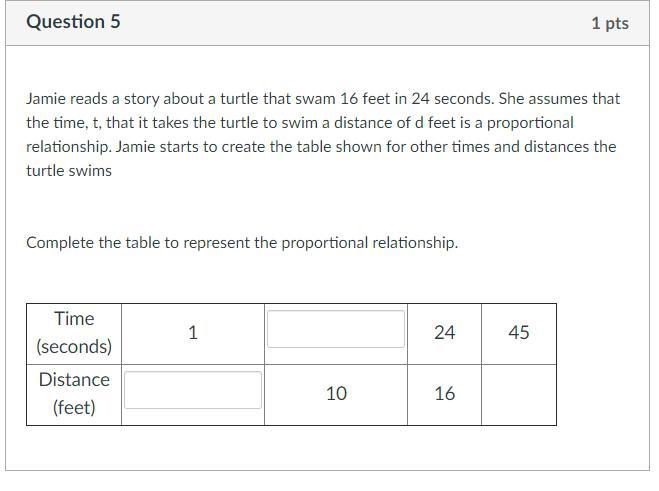This screenshot has width=659, height=491.
Task: Click the line starting 'the time, t'
Action: pyautogui.click(x=300, y=123)
